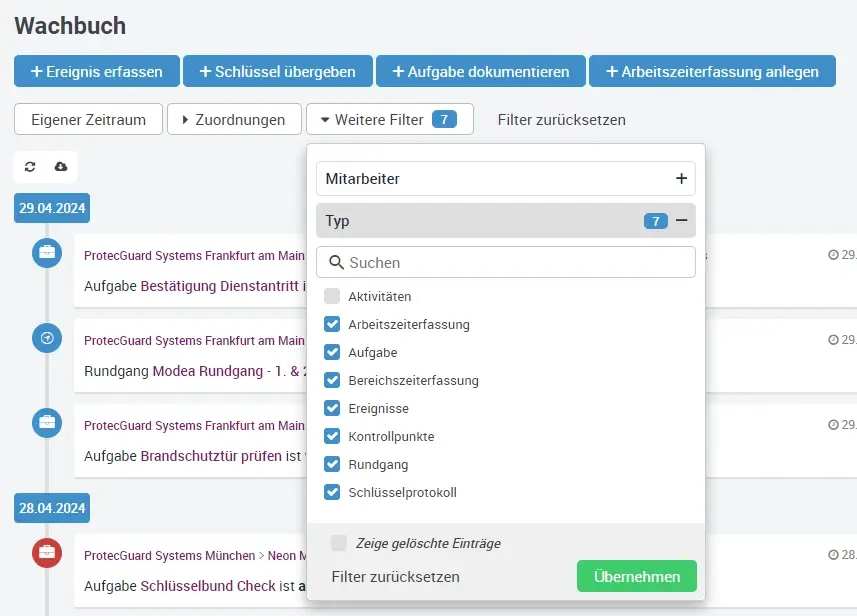Image resolution: width=857 pixels, height=616 pixels.
Task: Close the Weitere Filter dropdown
Action: point(389,120)
